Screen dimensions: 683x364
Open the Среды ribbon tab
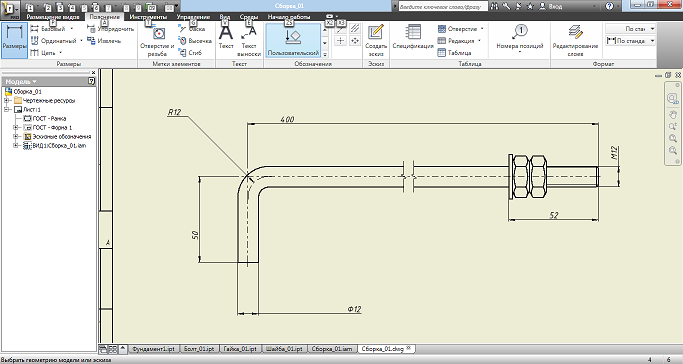(x=249, y=17)
